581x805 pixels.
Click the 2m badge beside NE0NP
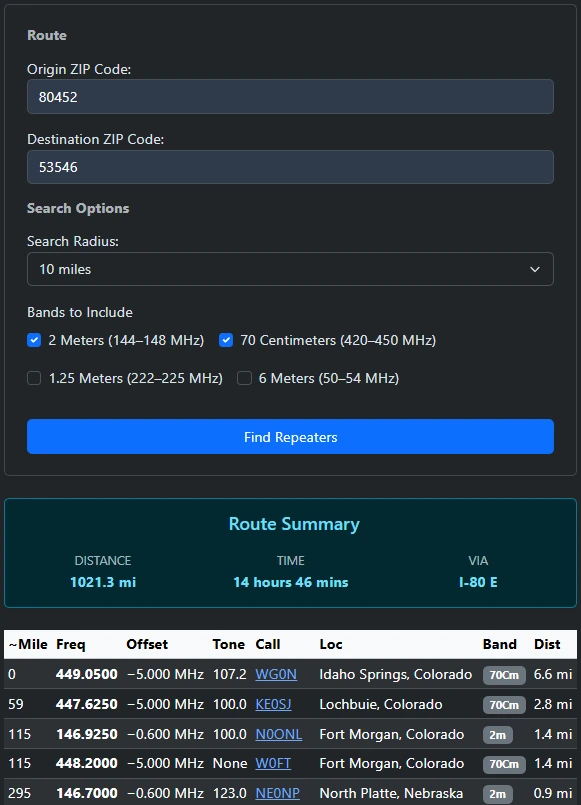[x=499, y=793]
